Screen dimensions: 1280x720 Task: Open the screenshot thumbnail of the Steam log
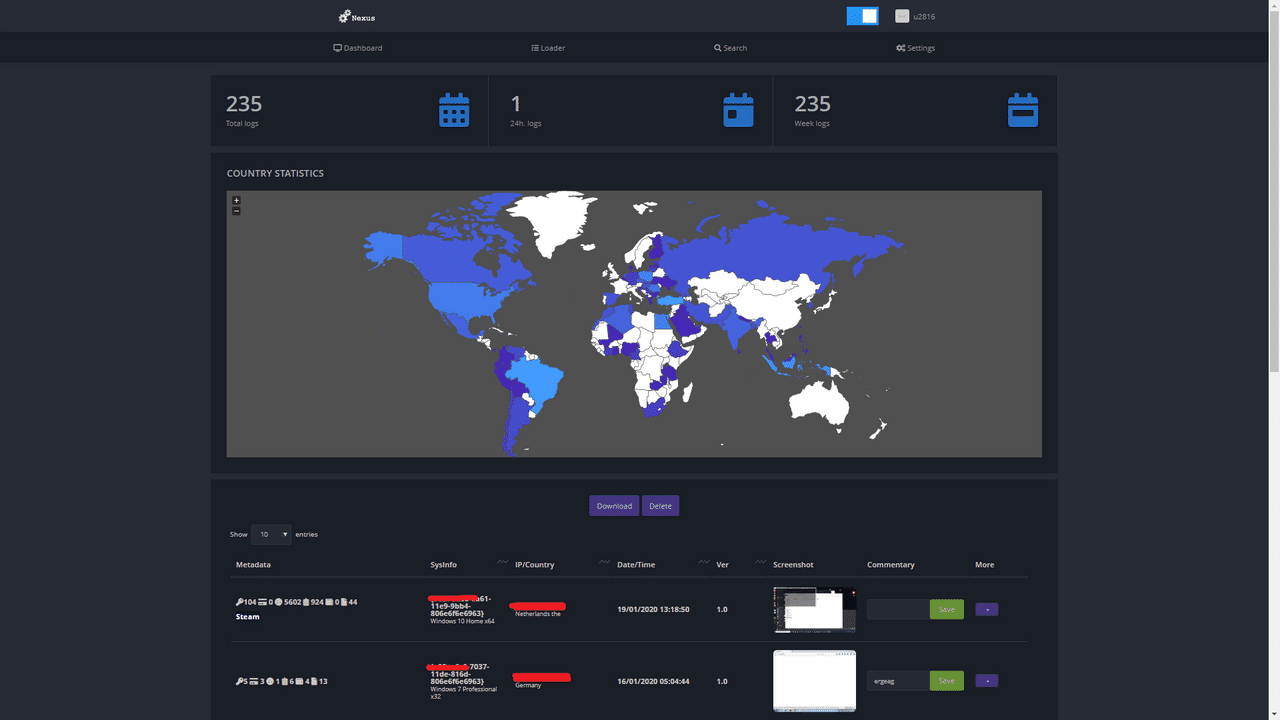[x=813, y=609]
